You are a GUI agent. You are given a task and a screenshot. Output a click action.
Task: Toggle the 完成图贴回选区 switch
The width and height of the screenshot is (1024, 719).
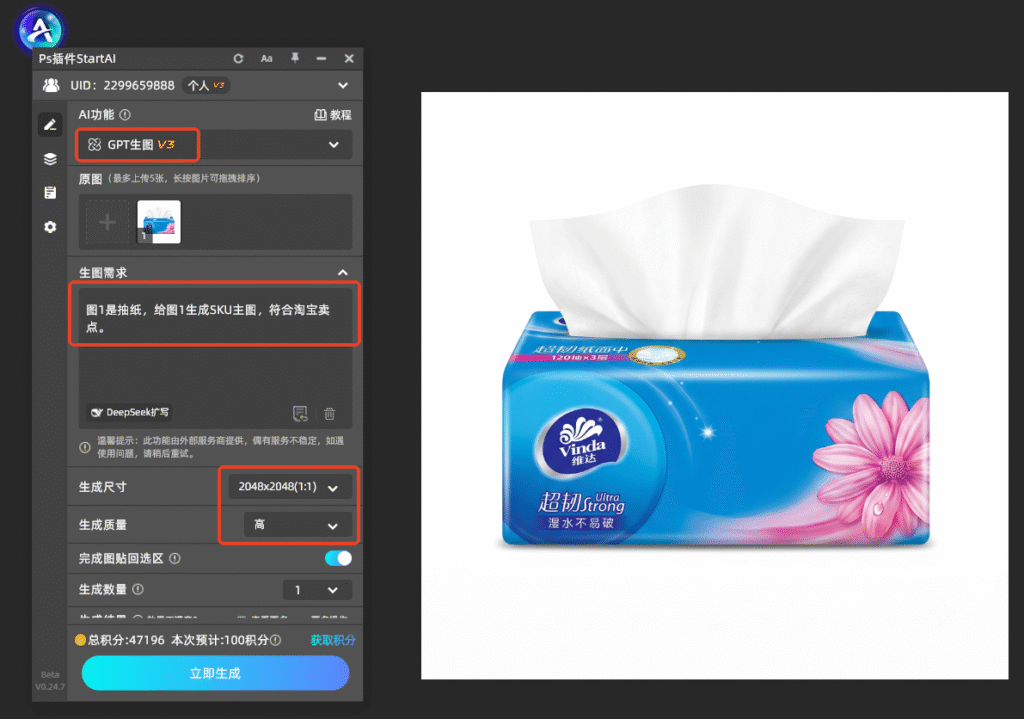(x=338, y=558)
